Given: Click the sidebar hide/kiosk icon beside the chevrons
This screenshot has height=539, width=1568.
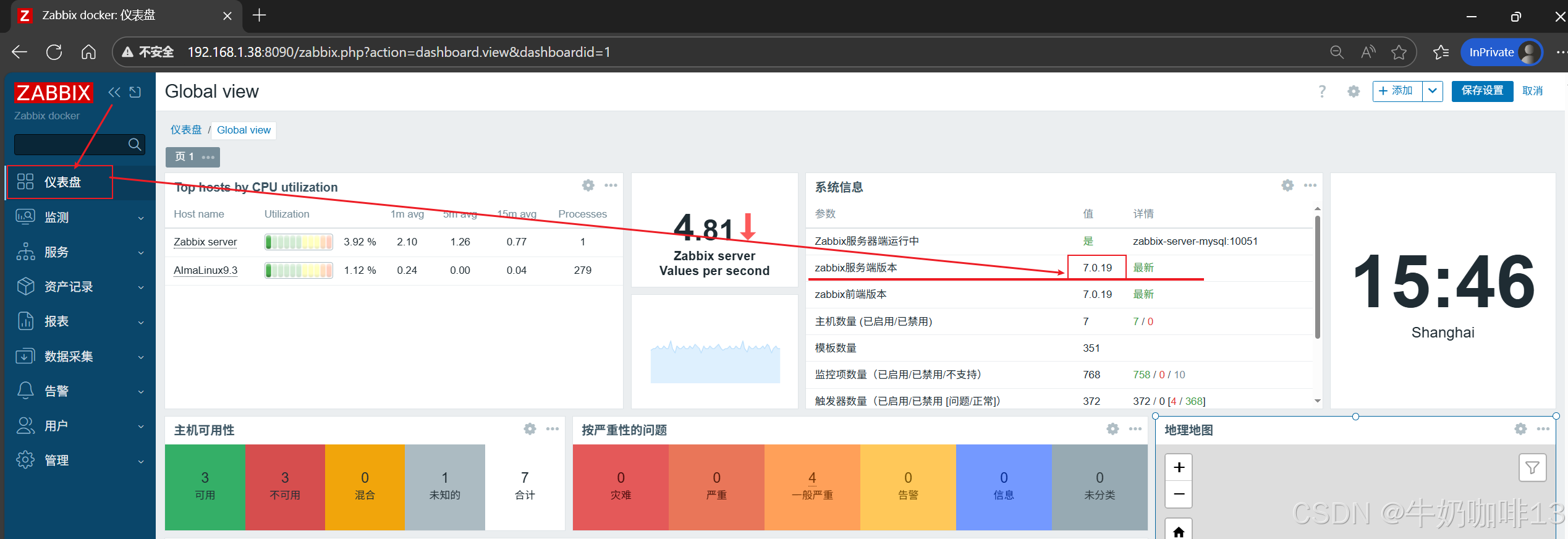Looking at the screenshot, I should [x=135, y=92].
